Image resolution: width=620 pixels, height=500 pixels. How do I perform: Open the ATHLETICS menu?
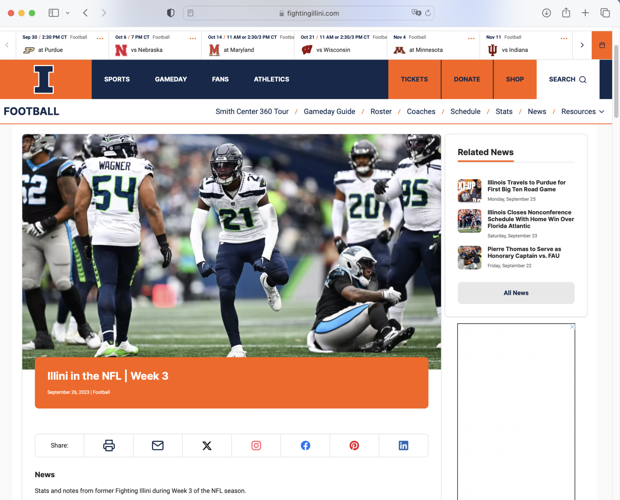coord(271,79)
